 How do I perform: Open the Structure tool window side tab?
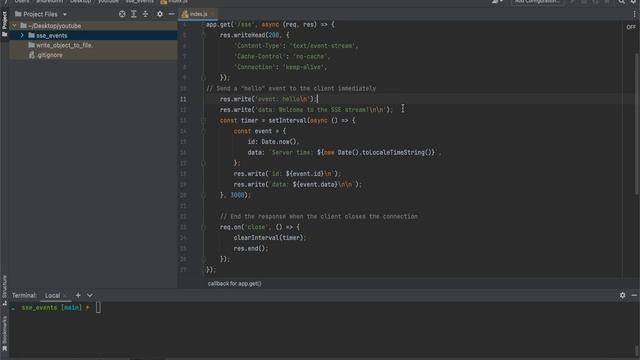coord(4,290)
